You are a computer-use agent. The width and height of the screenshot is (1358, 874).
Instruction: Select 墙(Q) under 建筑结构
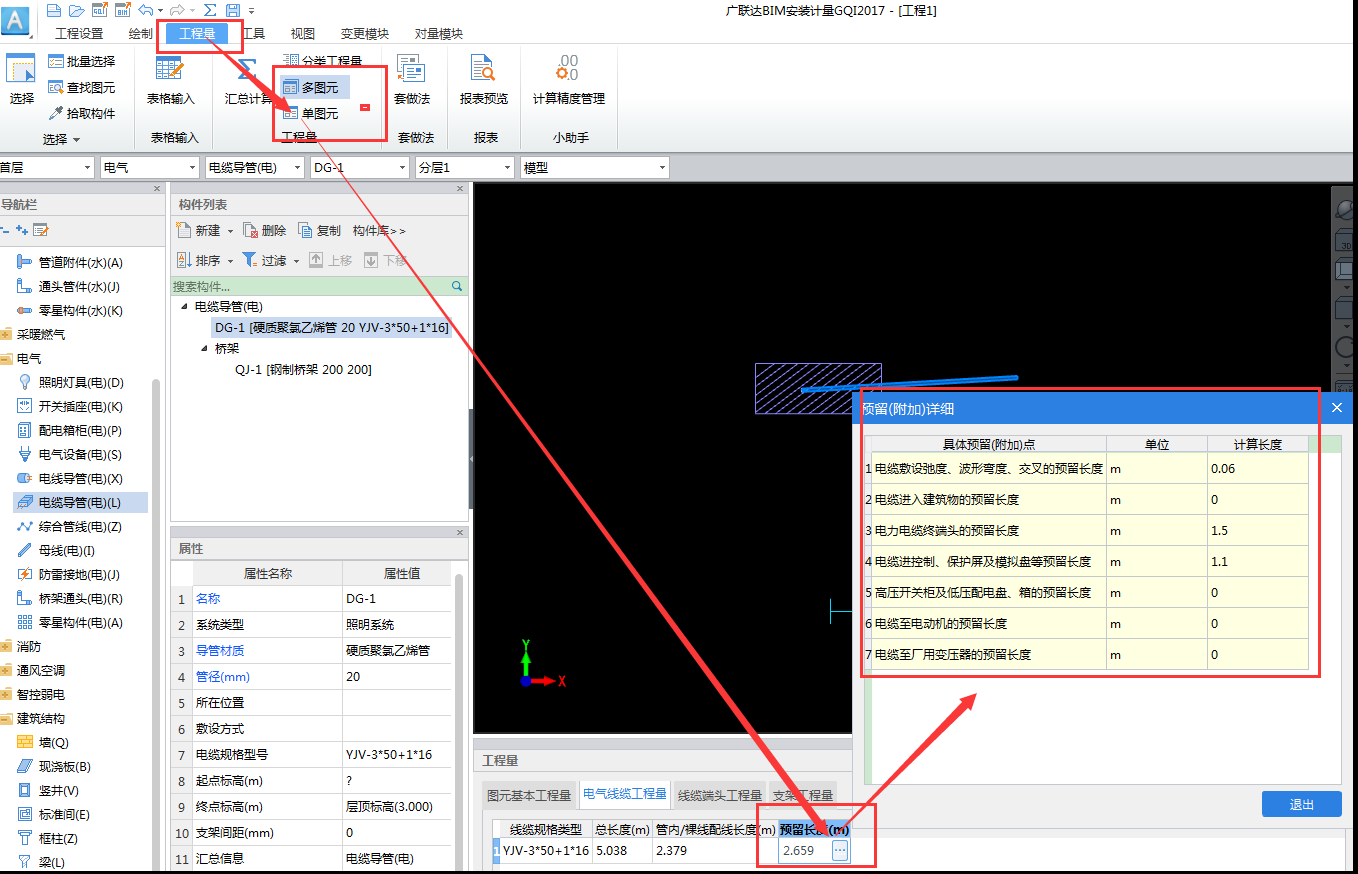[x=44, y=742]
